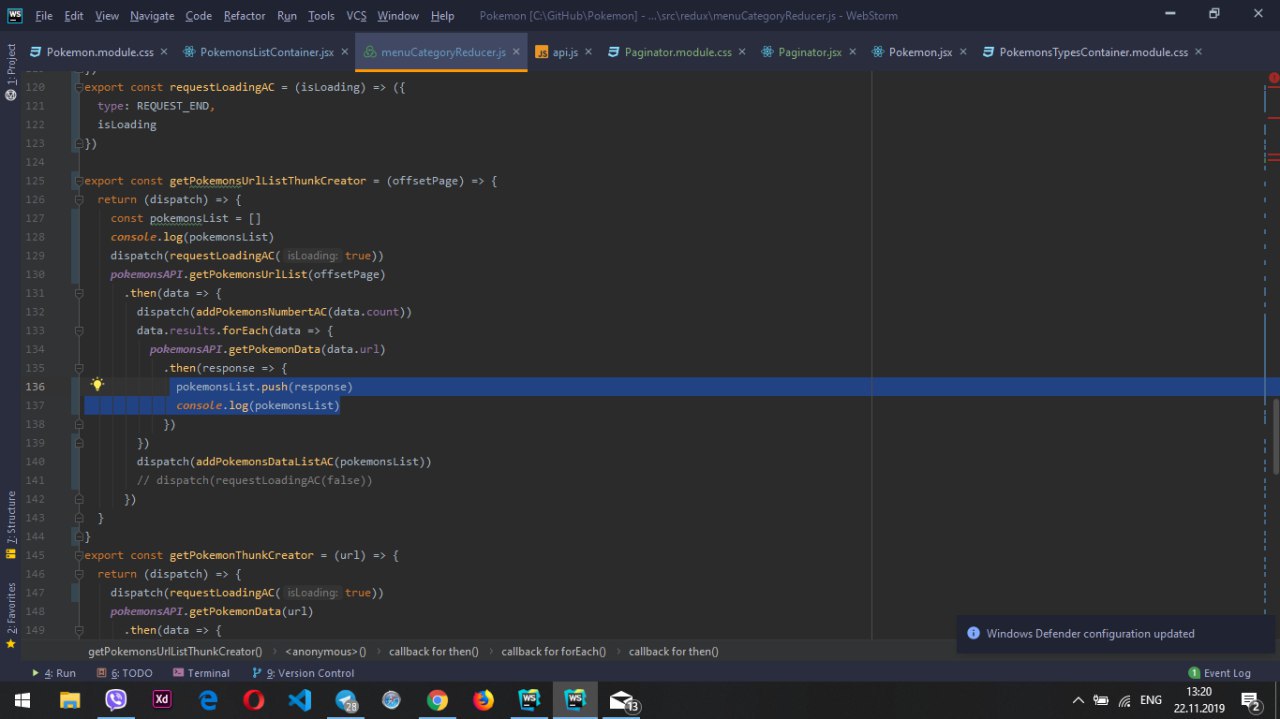Image resolution: width=1280 pixels, height=719 pixels.
Task: Close the api.js editor tab
Action: coord(588,52)
